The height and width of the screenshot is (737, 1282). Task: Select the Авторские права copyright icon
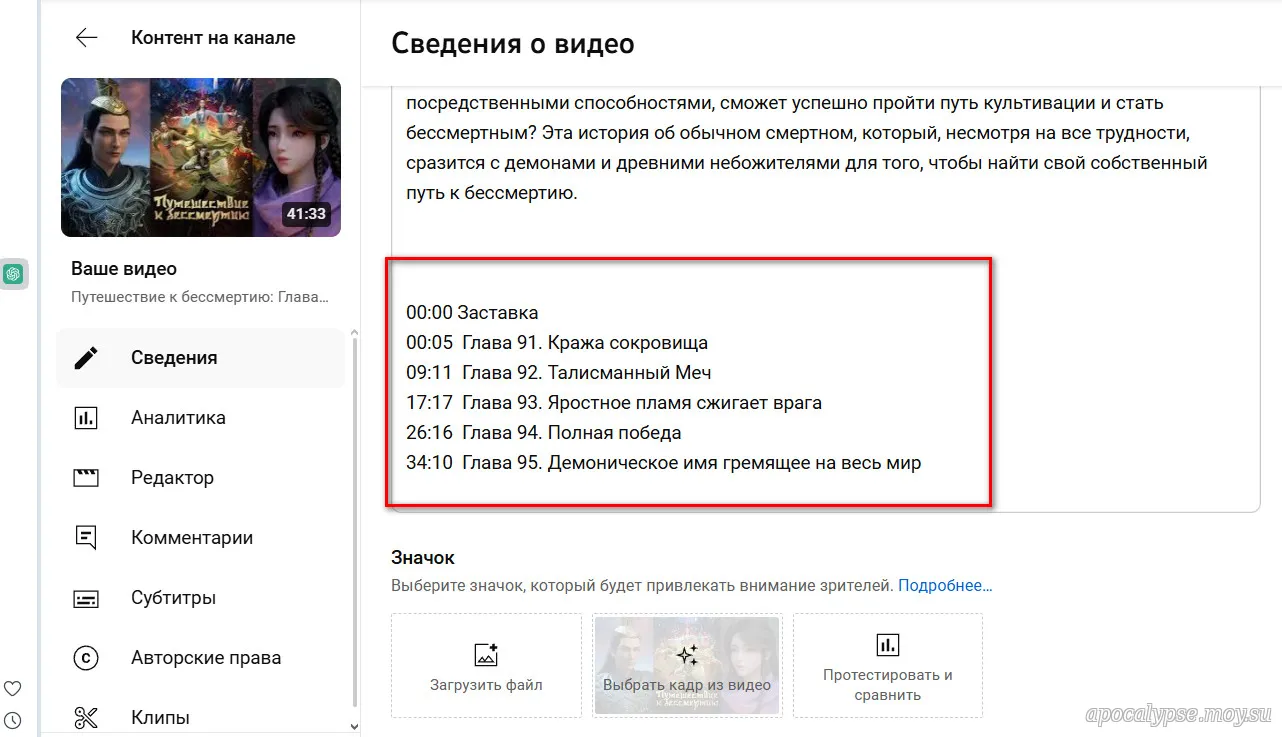click(86, 658)
